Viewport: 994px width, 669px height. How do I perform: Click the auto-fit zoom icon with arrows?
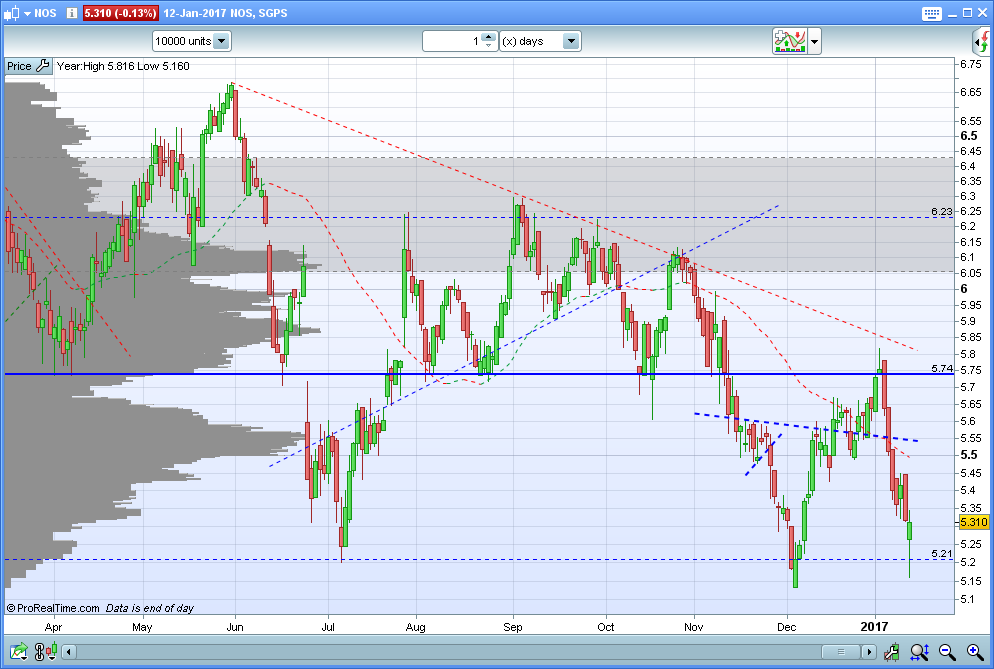(x=919, y=651)
